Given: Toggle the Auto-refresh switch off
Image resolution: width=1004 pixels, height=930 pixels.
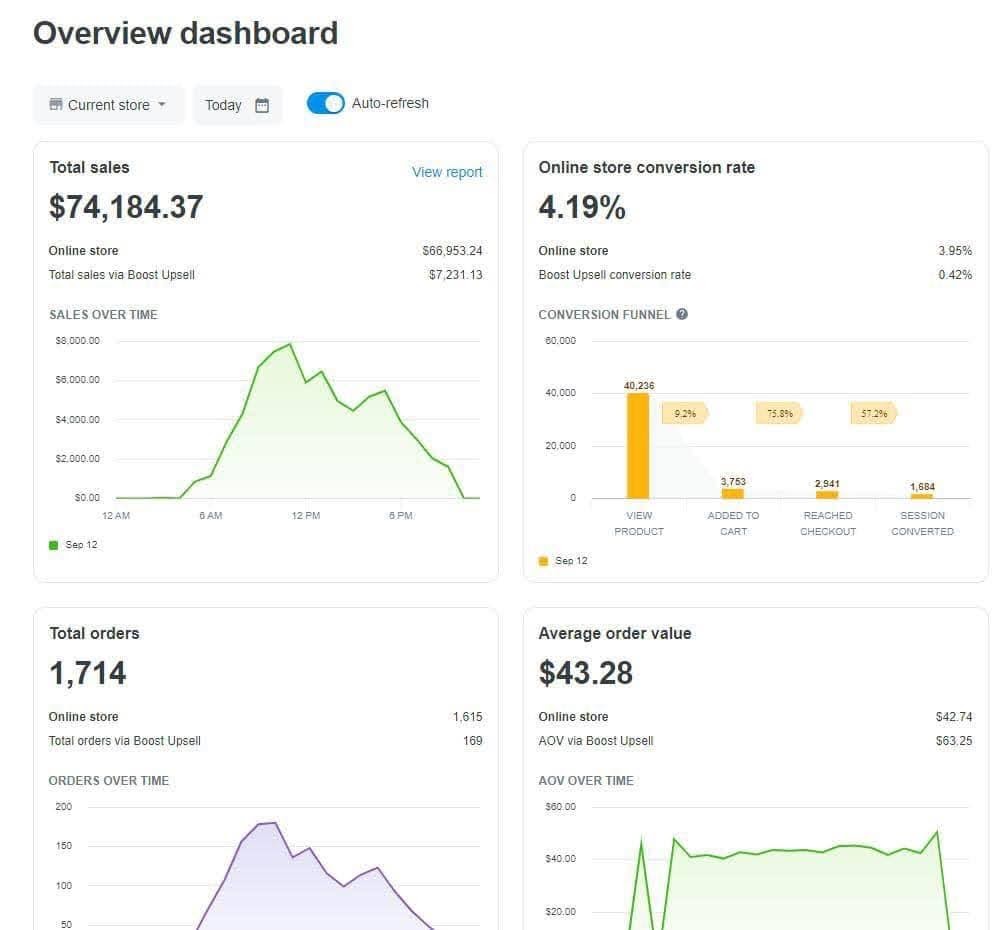Looking at the screenshot, I should (325, 103).
